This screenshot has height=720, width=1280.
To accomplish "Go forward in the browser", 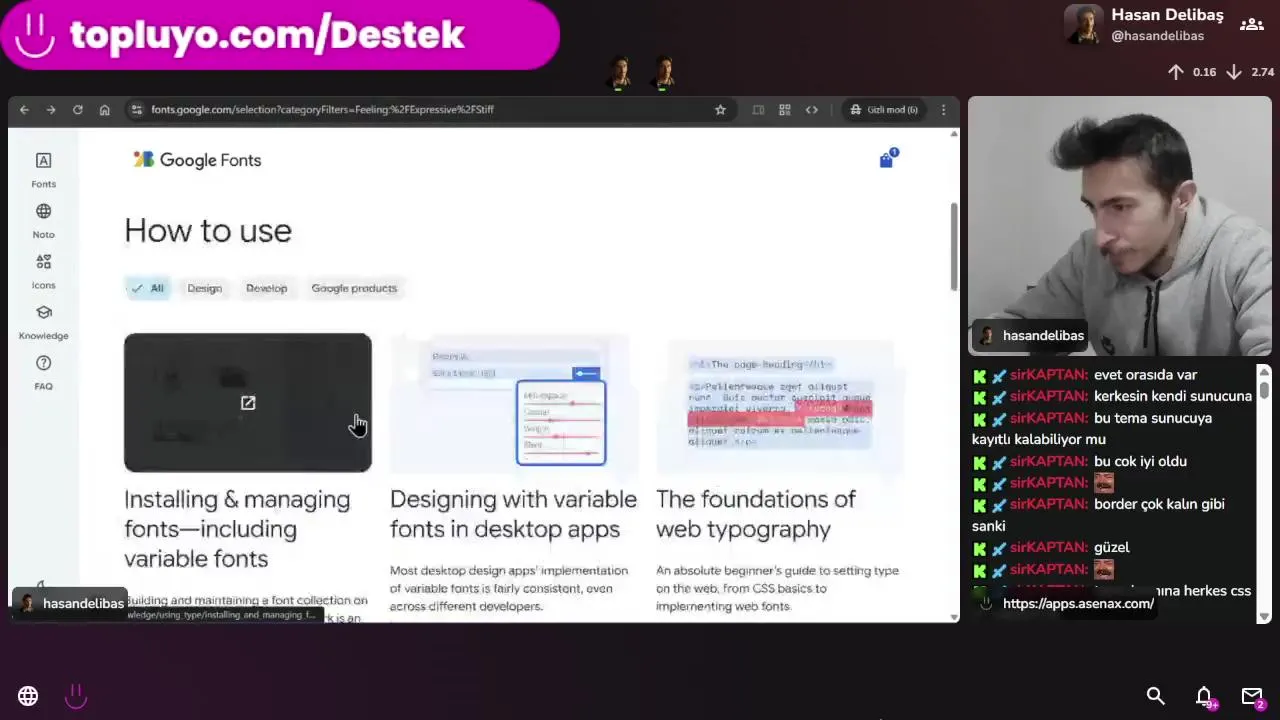I will click(51, 110).
